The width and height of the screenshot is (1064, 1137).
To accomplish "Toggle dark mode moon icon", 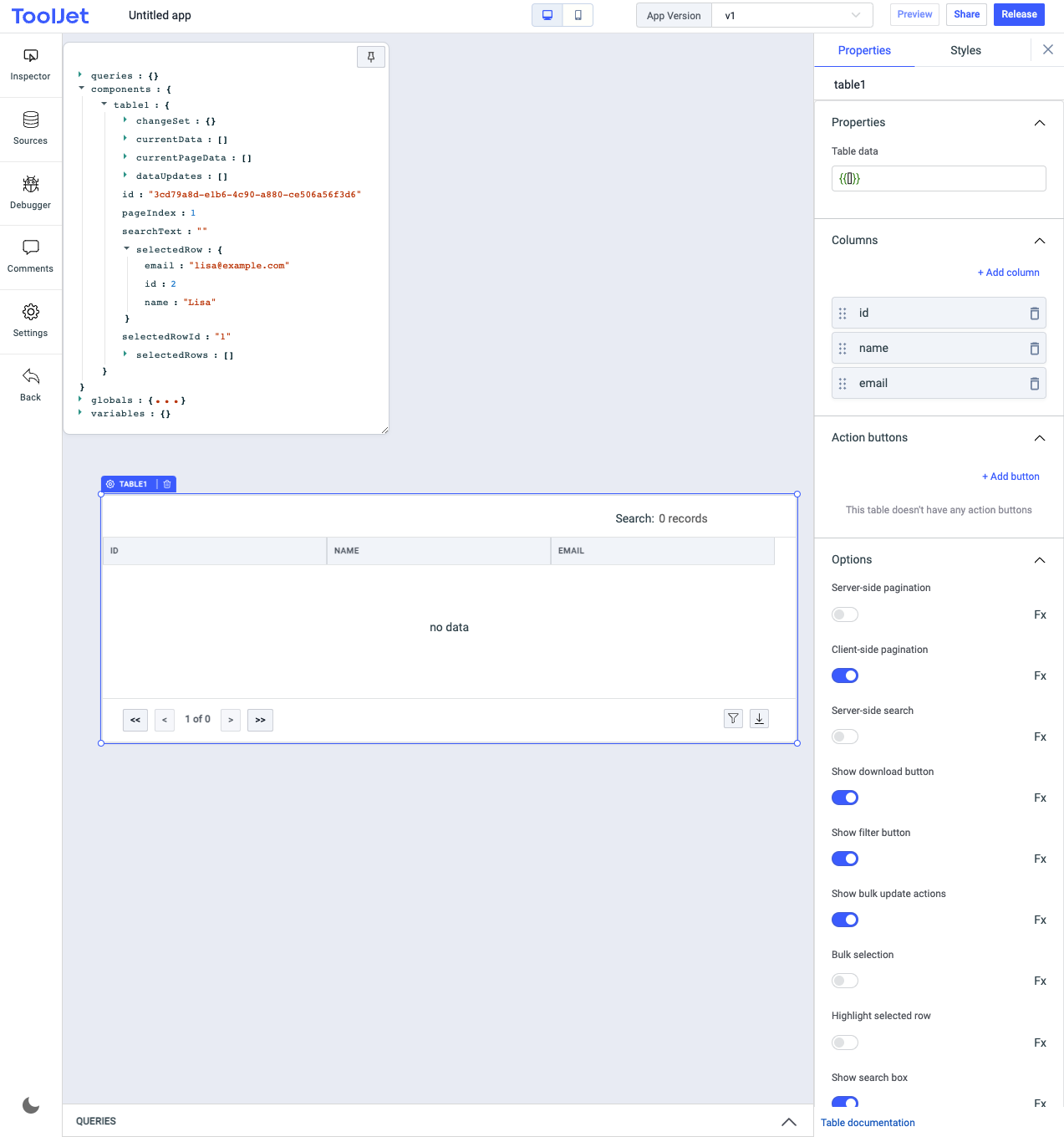I will click(x=31, y=1105).
